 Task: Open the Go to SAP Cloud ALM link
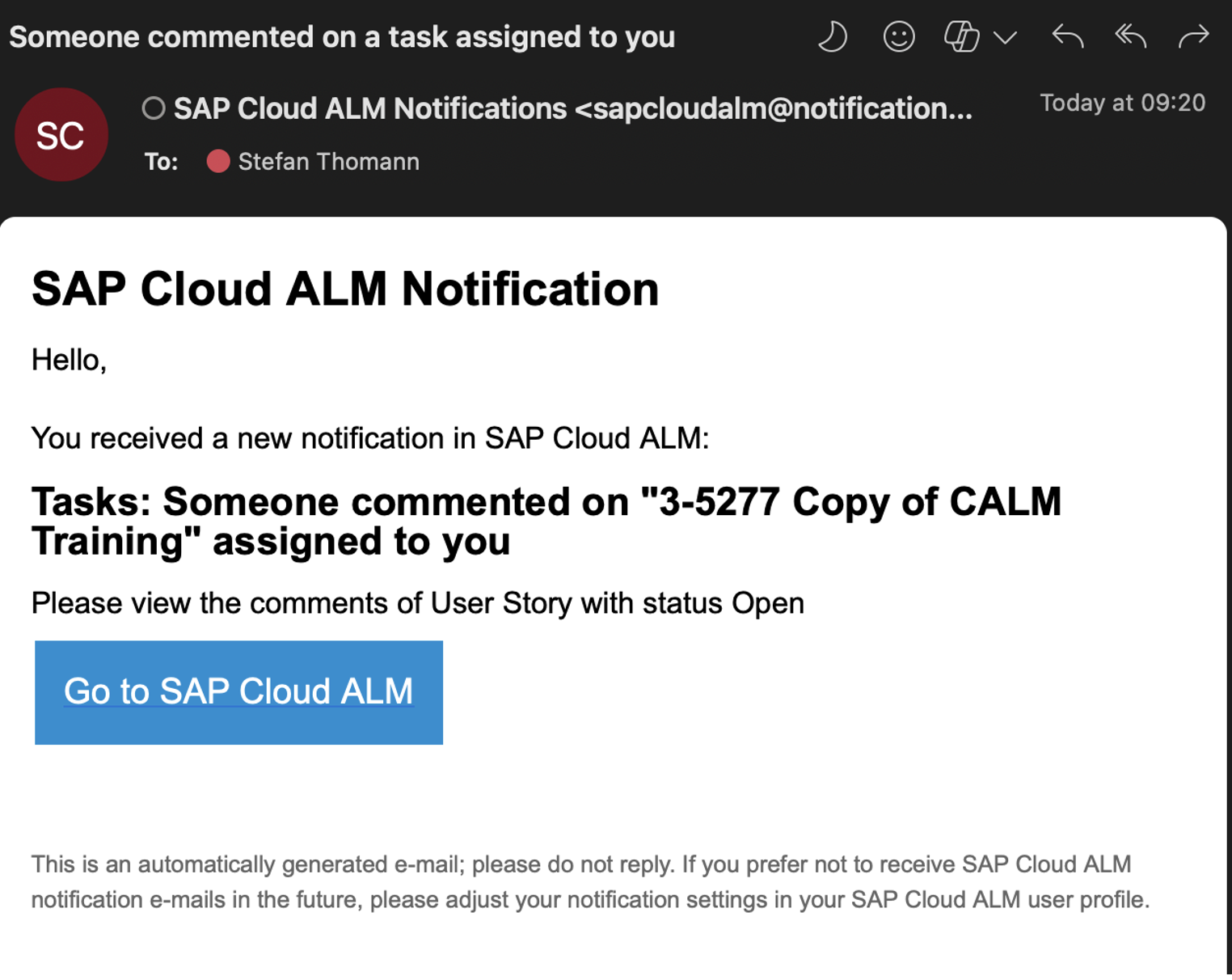238,691
